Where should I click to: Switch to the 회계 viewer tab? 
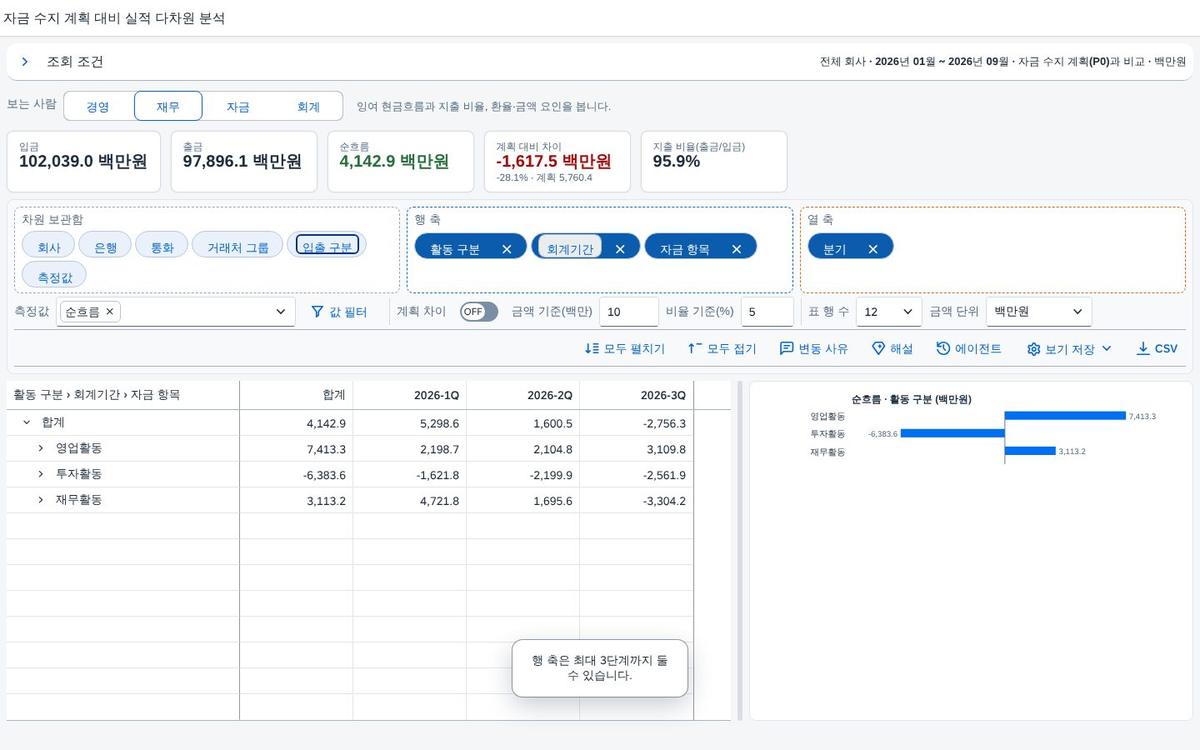tap(308, 107)
